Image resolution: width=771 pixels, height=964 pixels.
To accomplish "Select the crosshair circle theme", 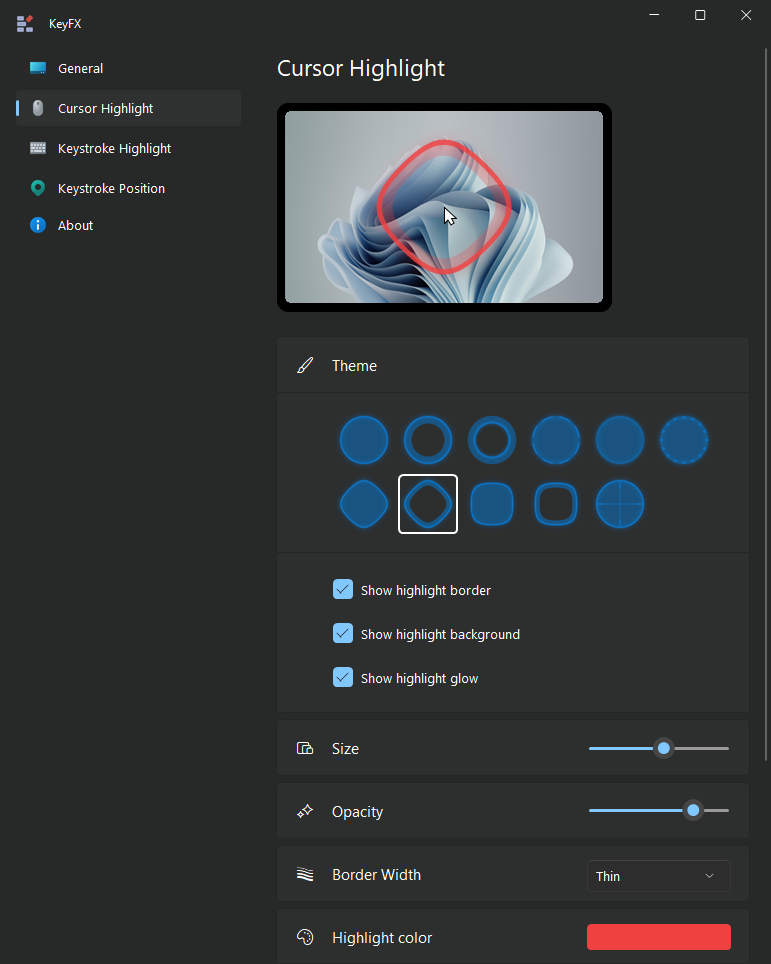I will (x=620, y=504).
